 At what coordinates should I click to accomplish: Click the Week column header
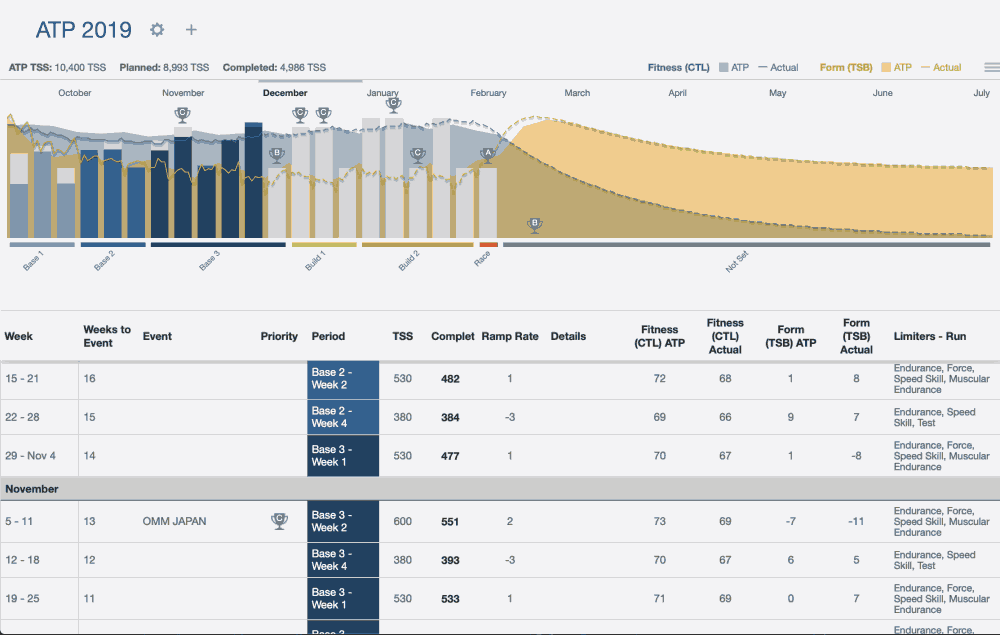[18, 336]
